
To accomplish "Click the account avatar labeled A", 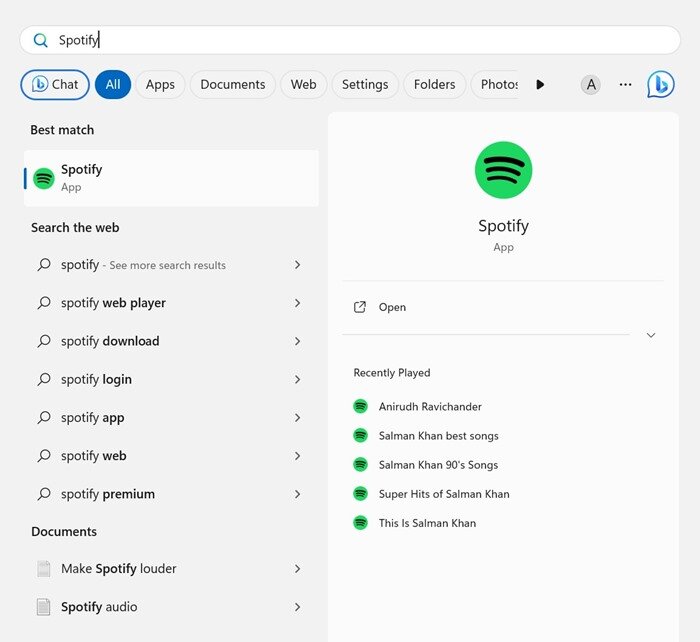I will [x=591, y=84].
